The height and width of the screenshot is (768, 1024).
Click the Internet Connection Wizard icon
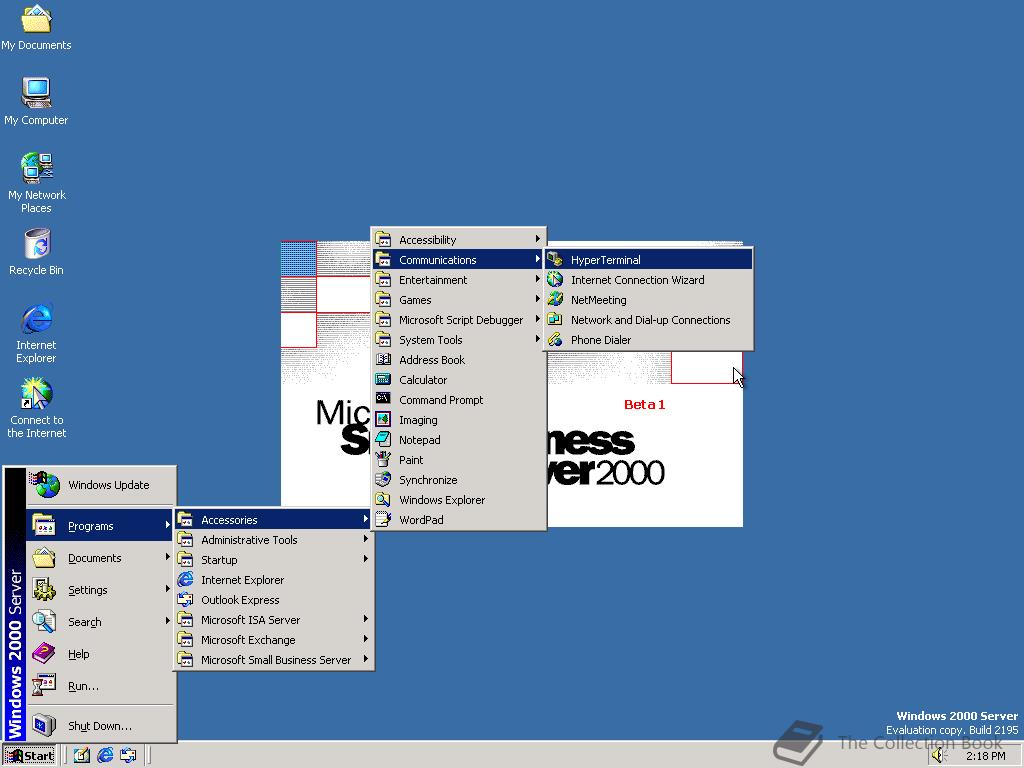(555, 280)
